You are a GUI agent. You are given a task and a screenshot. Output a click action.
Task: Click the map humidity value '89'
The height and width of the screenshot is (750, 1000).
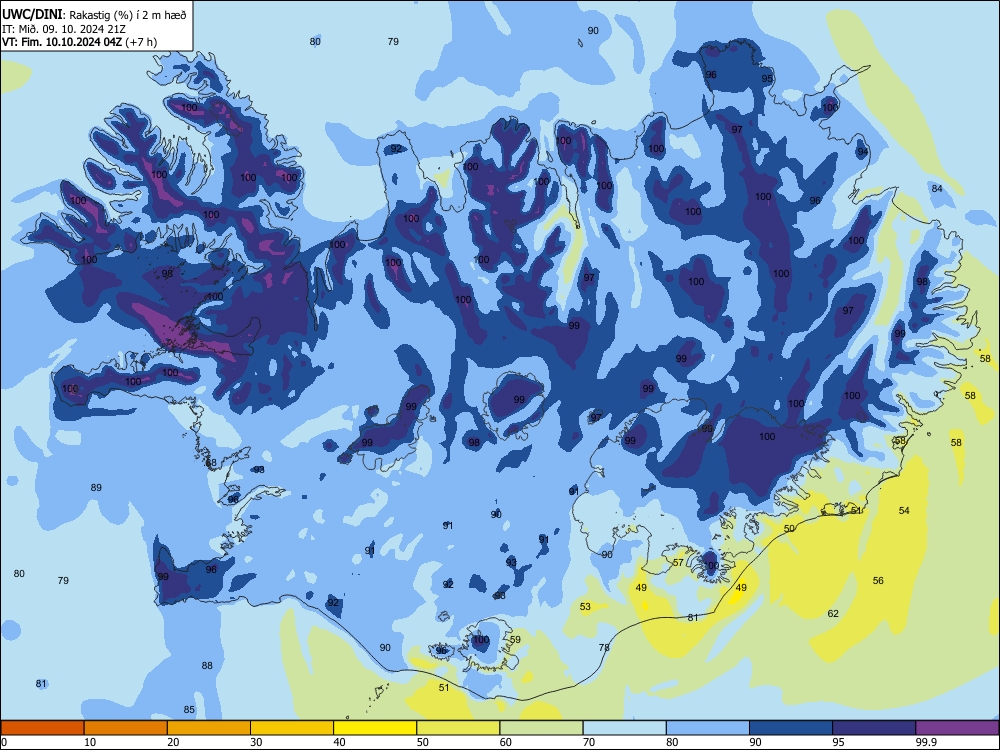[96, 487]
